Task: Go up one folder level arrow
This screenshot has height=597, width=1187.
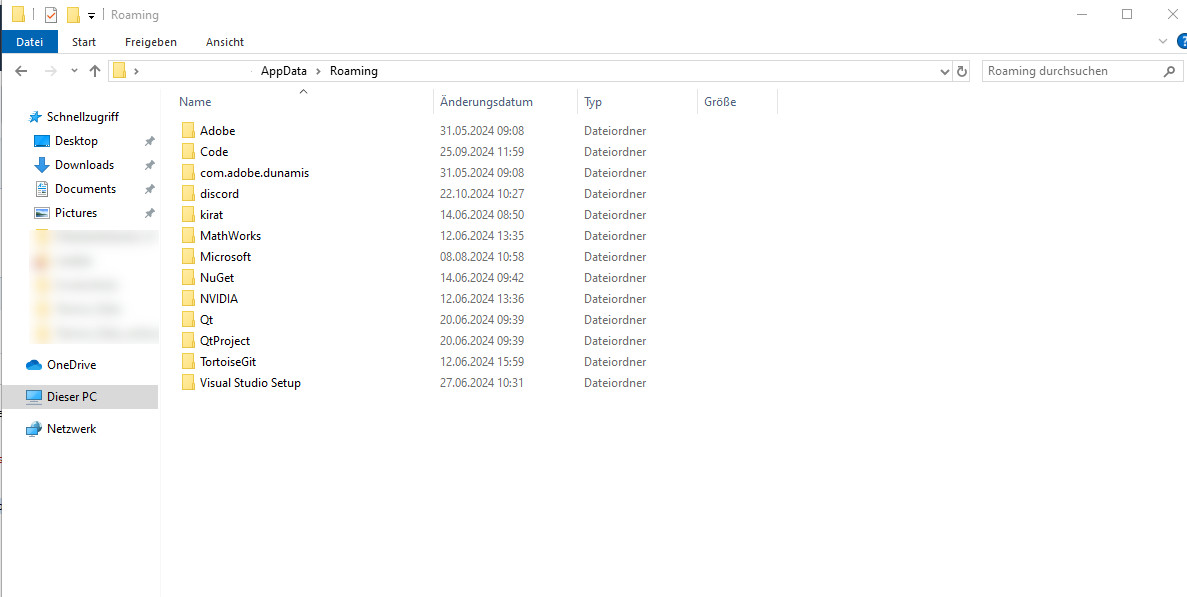Action: (95, 71)
